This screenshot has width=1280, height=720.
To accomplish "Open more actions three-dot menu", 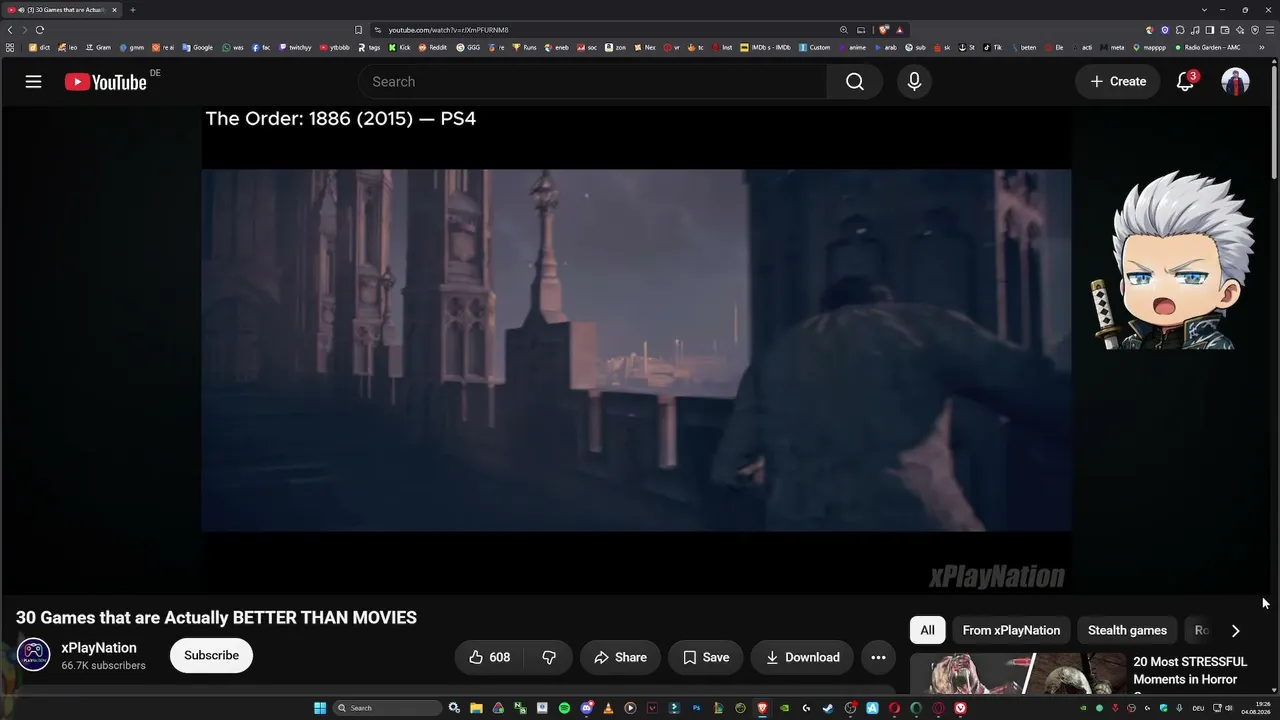I will (x=878, y=657).
